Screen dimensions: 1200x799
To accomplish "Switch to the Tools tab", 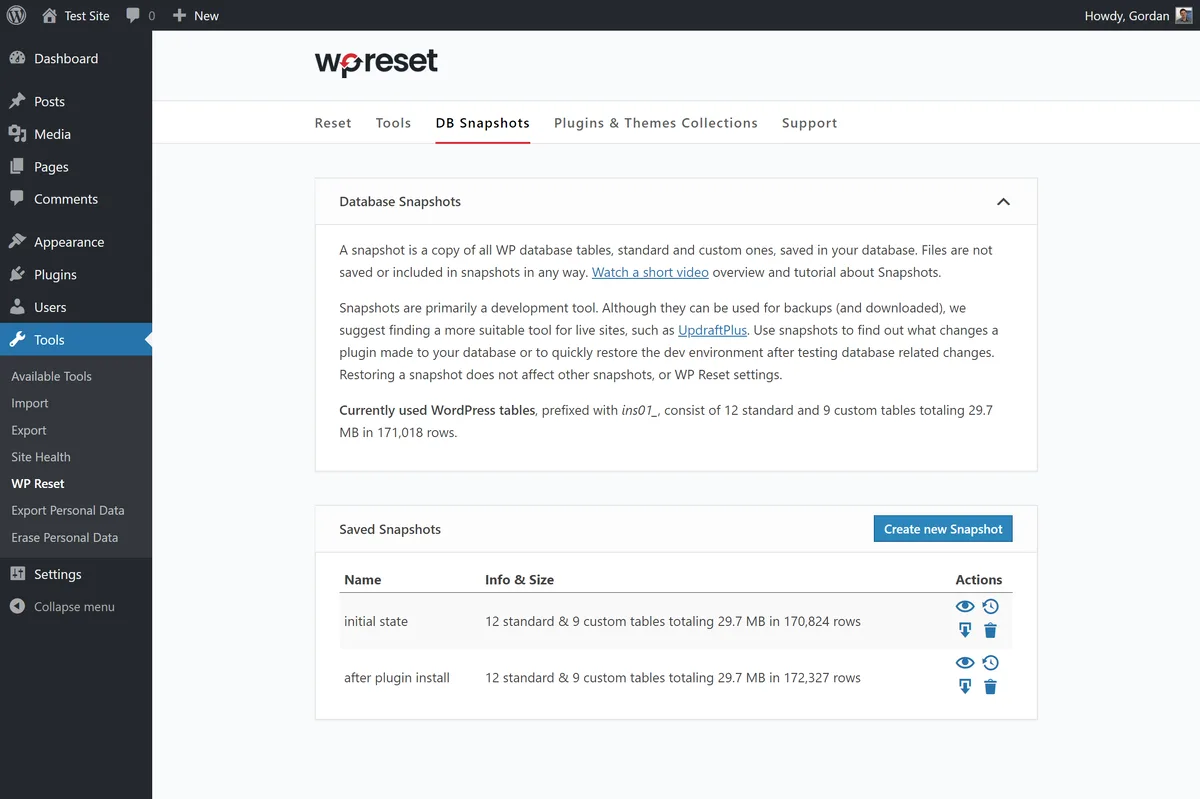I will tap(393, 123).
